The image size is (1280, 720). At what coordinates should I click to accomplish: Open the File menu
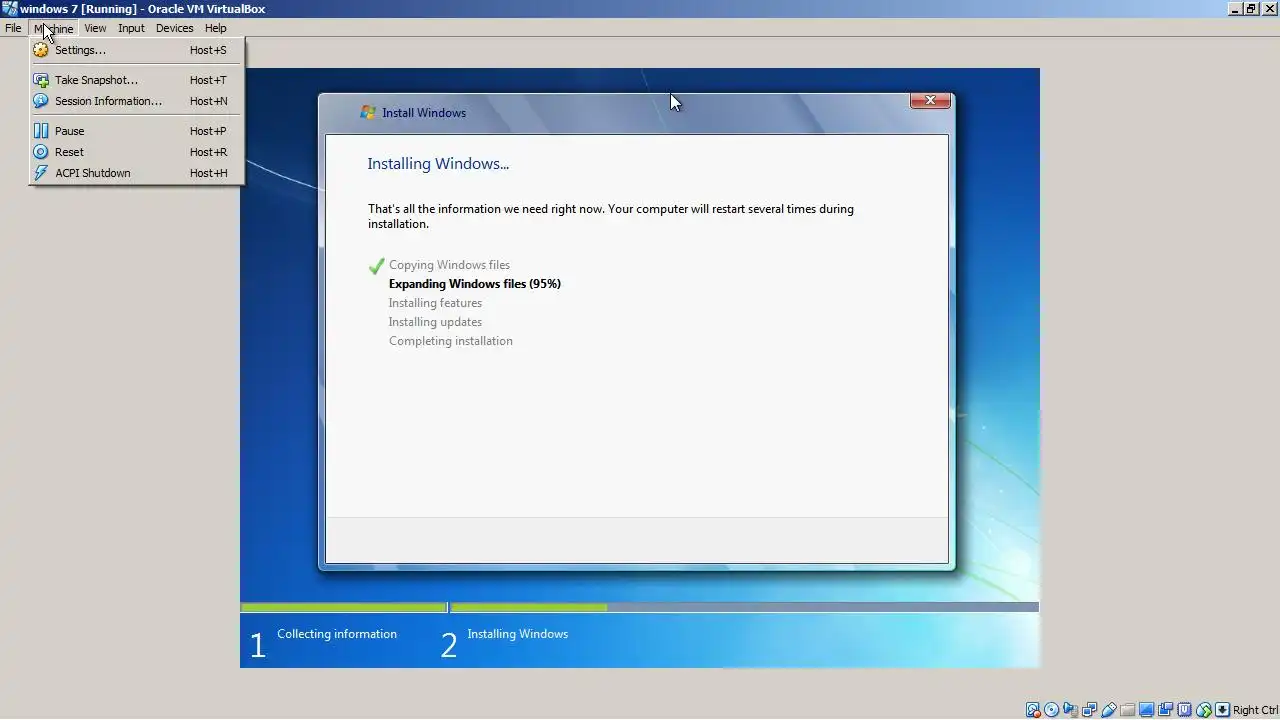coord(13,28)
